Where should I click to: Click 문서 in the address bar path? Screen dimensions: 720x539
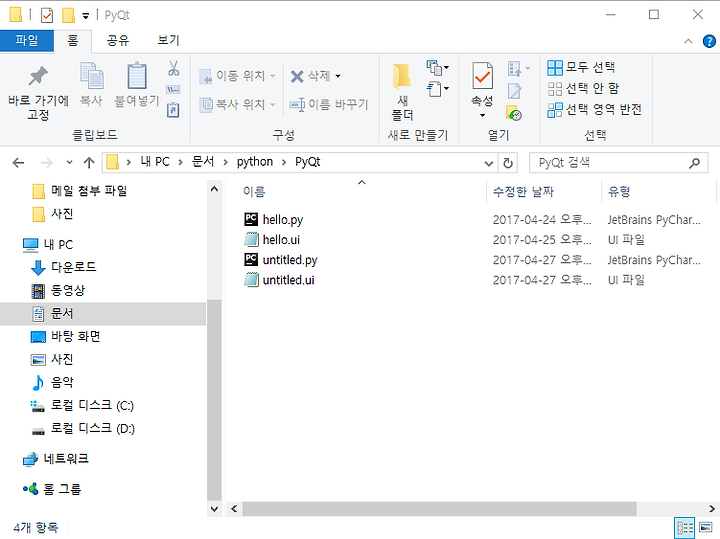pyautogui.click(x=202, y=162)
